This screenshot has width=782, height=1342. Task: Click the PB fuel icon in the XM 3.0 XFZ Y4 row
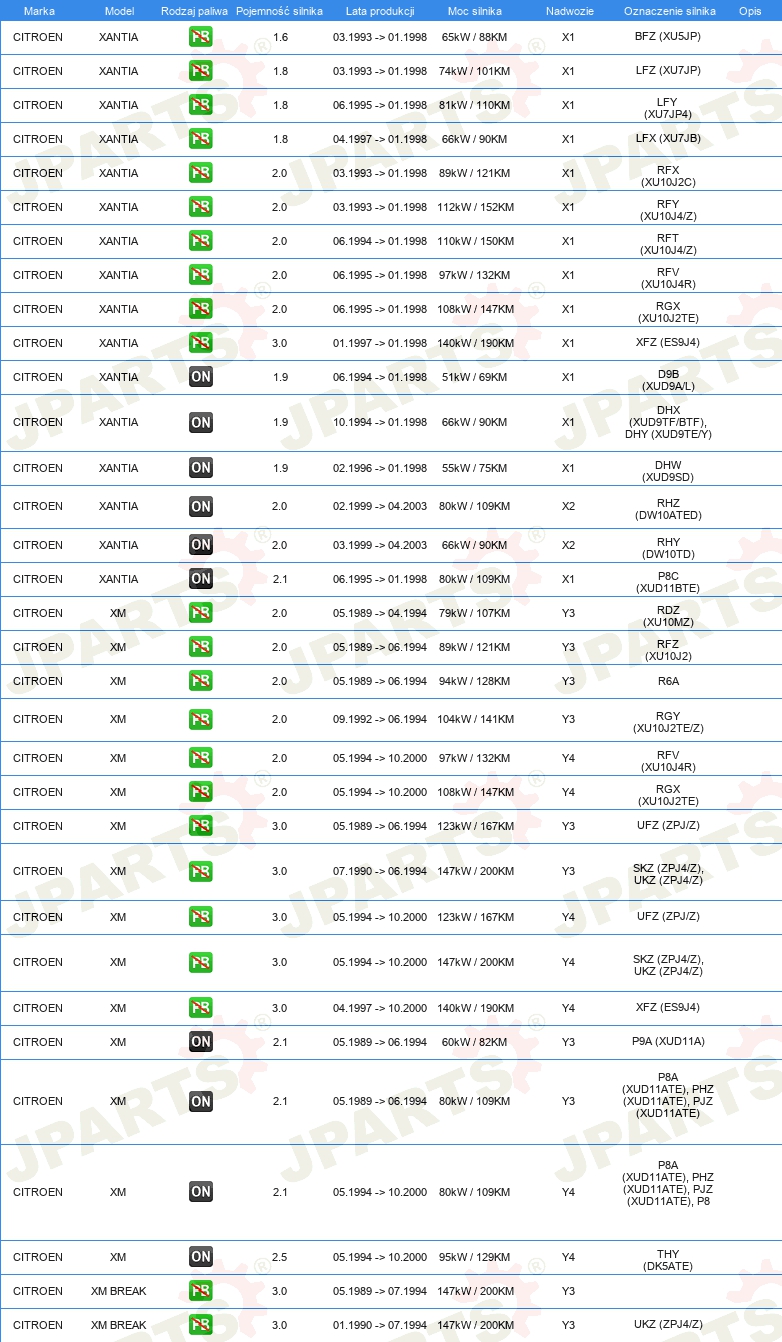201,1008
